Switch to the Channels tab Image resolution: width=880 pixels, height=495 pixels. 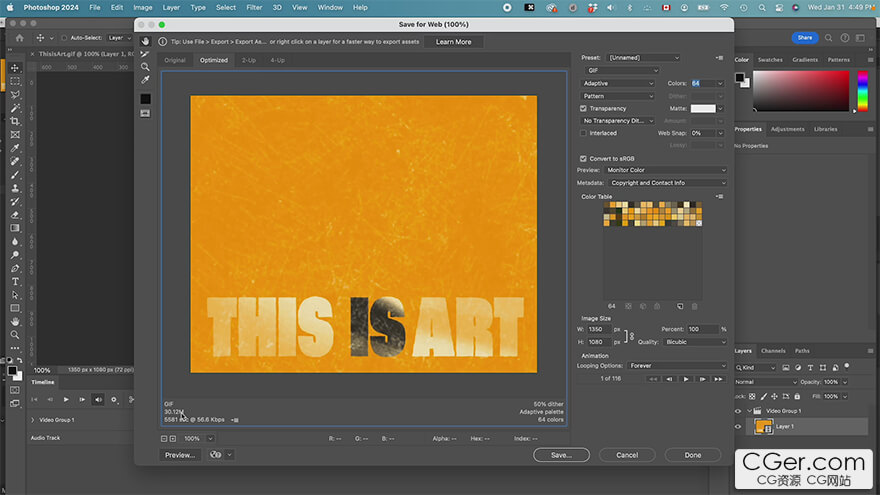pyautogui.click(x=773, y=351)
